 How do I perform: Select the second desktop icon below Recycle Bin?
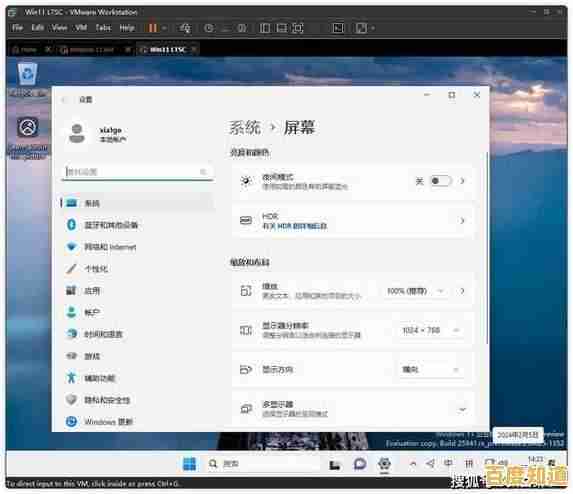[28, 138]
